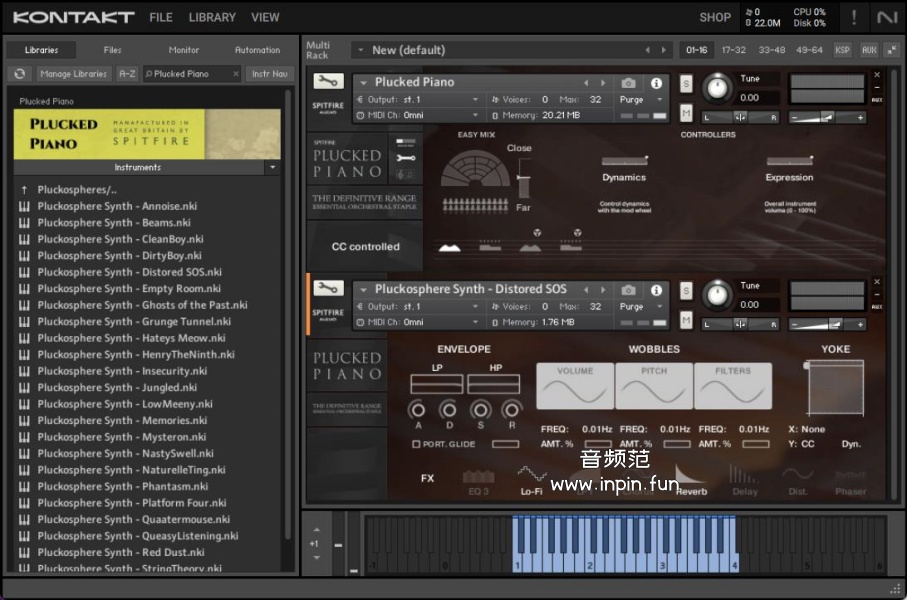Solo the Plucked Piano instrument
The width and height of the screenshot is (907, 600).
click(x=686, y=84)
